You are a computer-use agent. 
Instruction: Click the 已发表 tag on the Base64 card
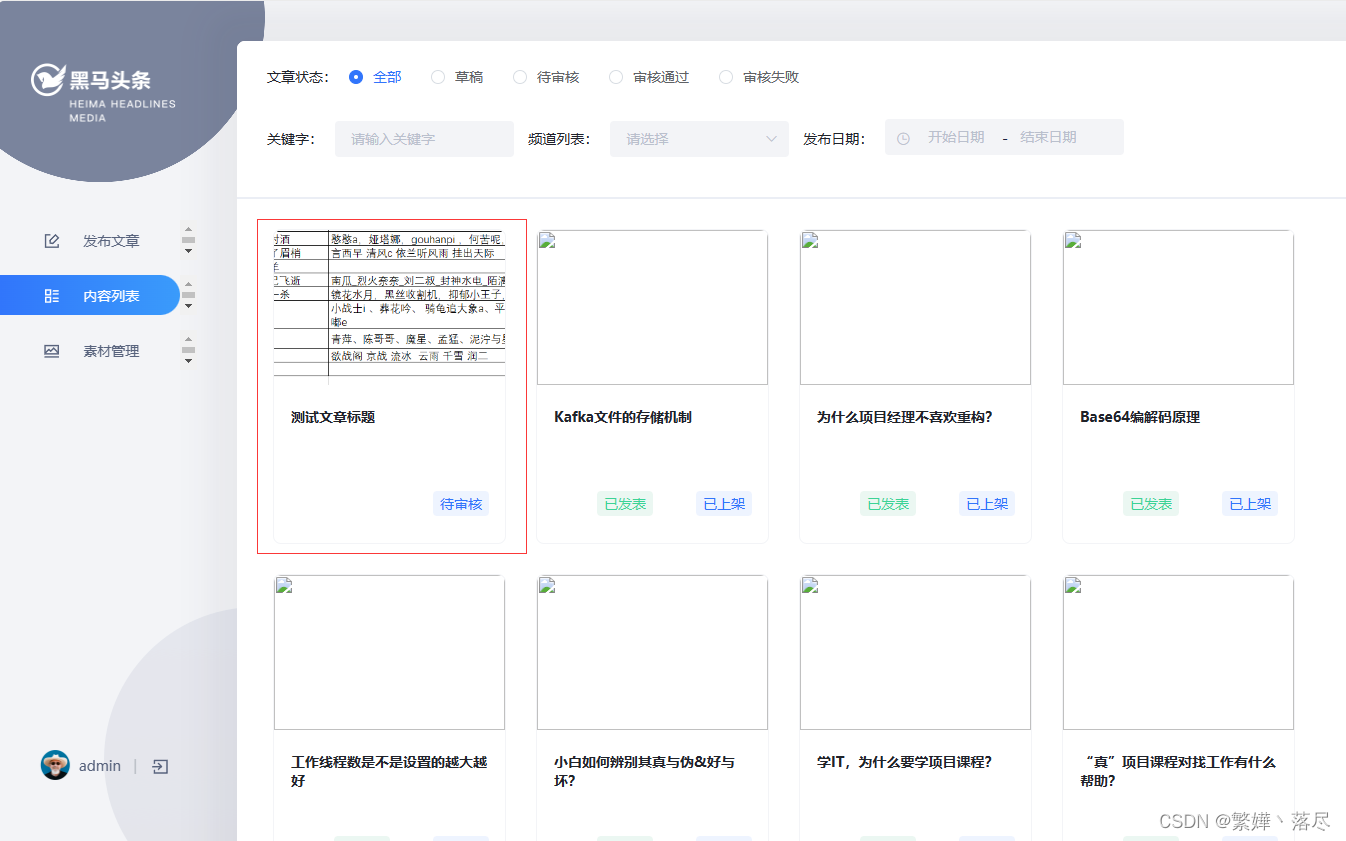[x=1151, y=504]
